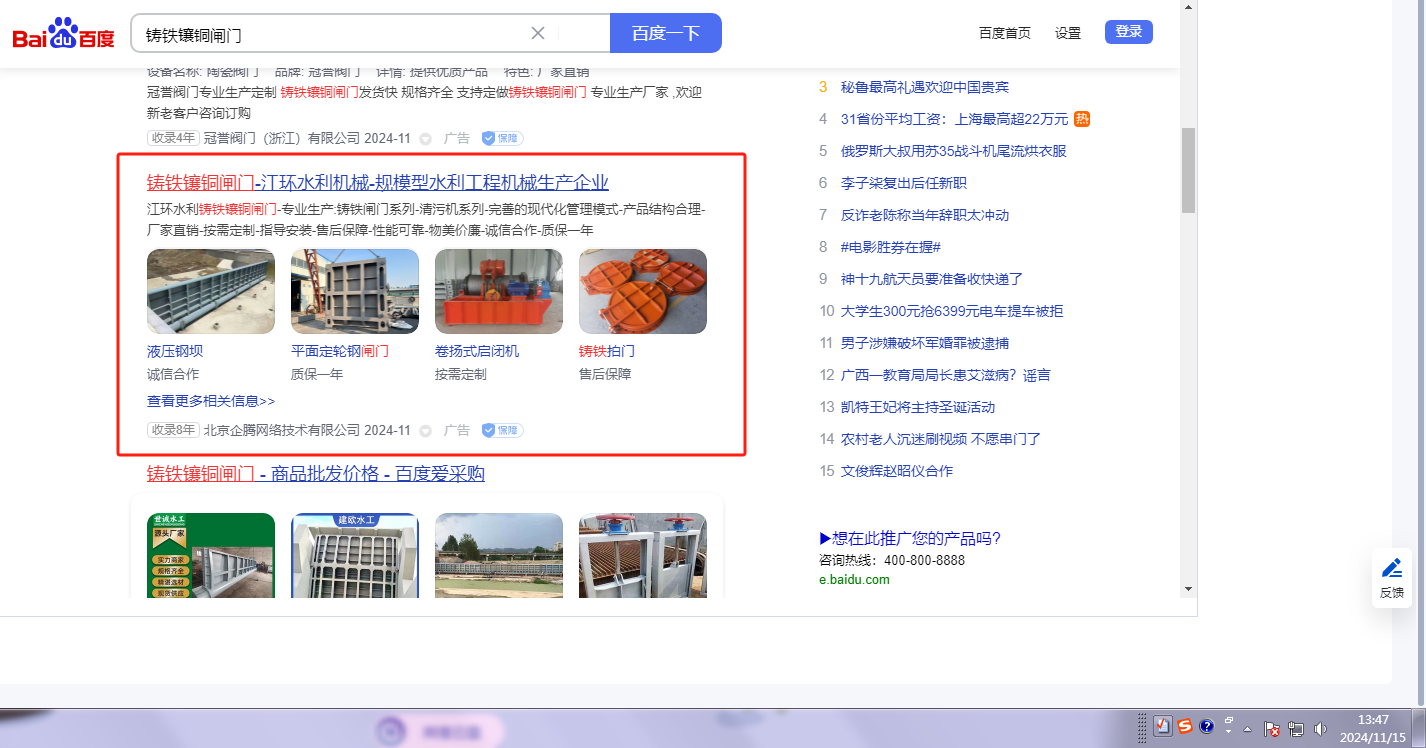
Task: Open hot search 秘鲁最高礼遇欢迎中国贵宾
Action: pyautogui.click(x=925, y=87)
